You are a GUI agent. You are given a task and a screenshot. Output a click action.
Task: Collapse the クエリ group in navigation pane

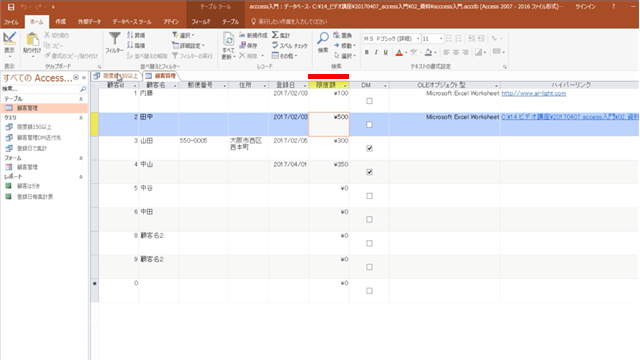[x=81, y=118]
